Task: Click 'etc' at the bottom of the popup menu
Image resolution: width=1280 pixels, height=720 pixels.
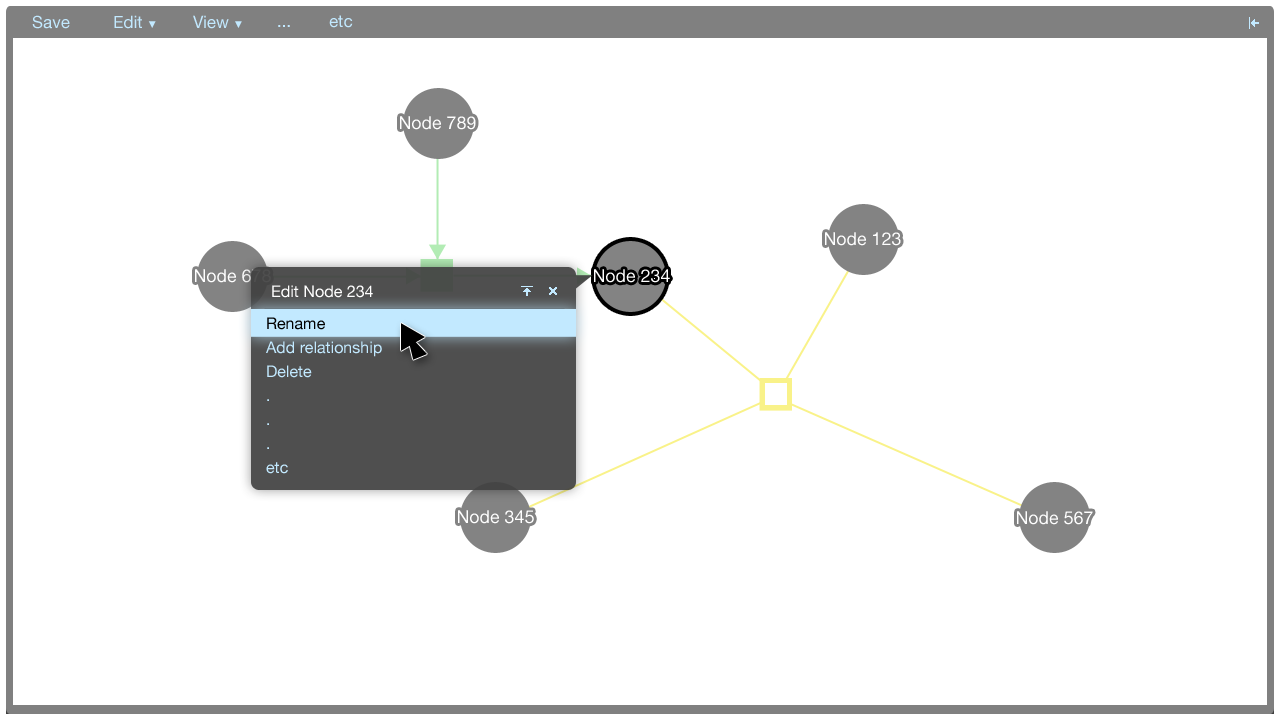Action: coord(277,468)
